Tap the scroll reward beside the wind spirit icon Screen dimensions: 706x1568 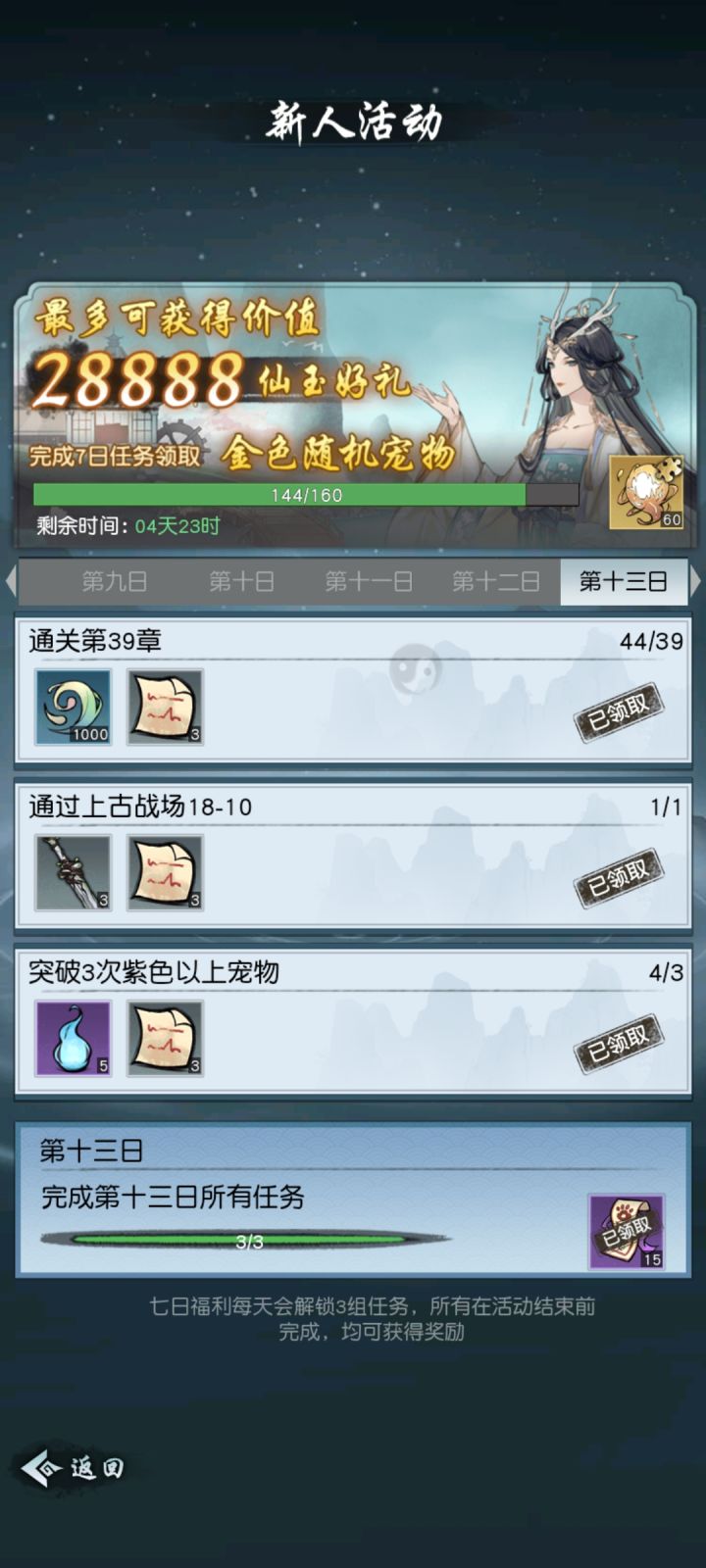point(166,707)
